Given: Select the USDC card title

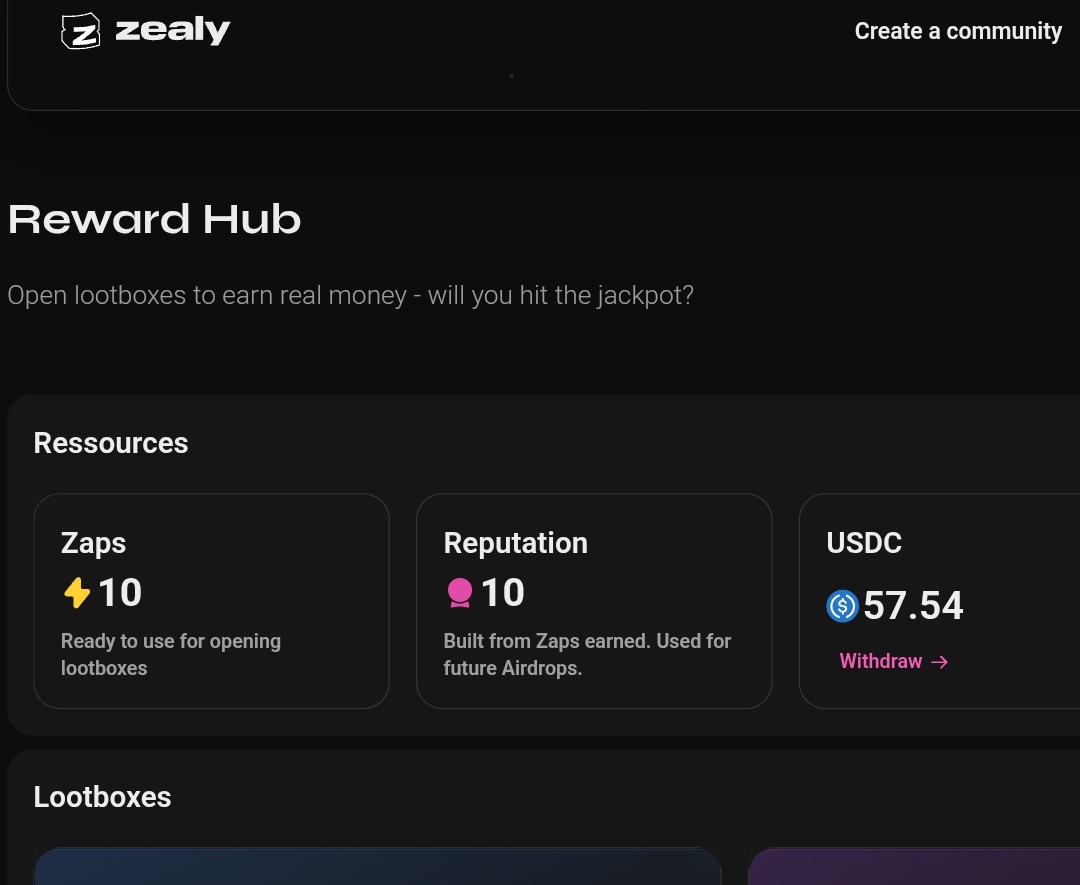Looking at the screenshot, I should [864, 543].
